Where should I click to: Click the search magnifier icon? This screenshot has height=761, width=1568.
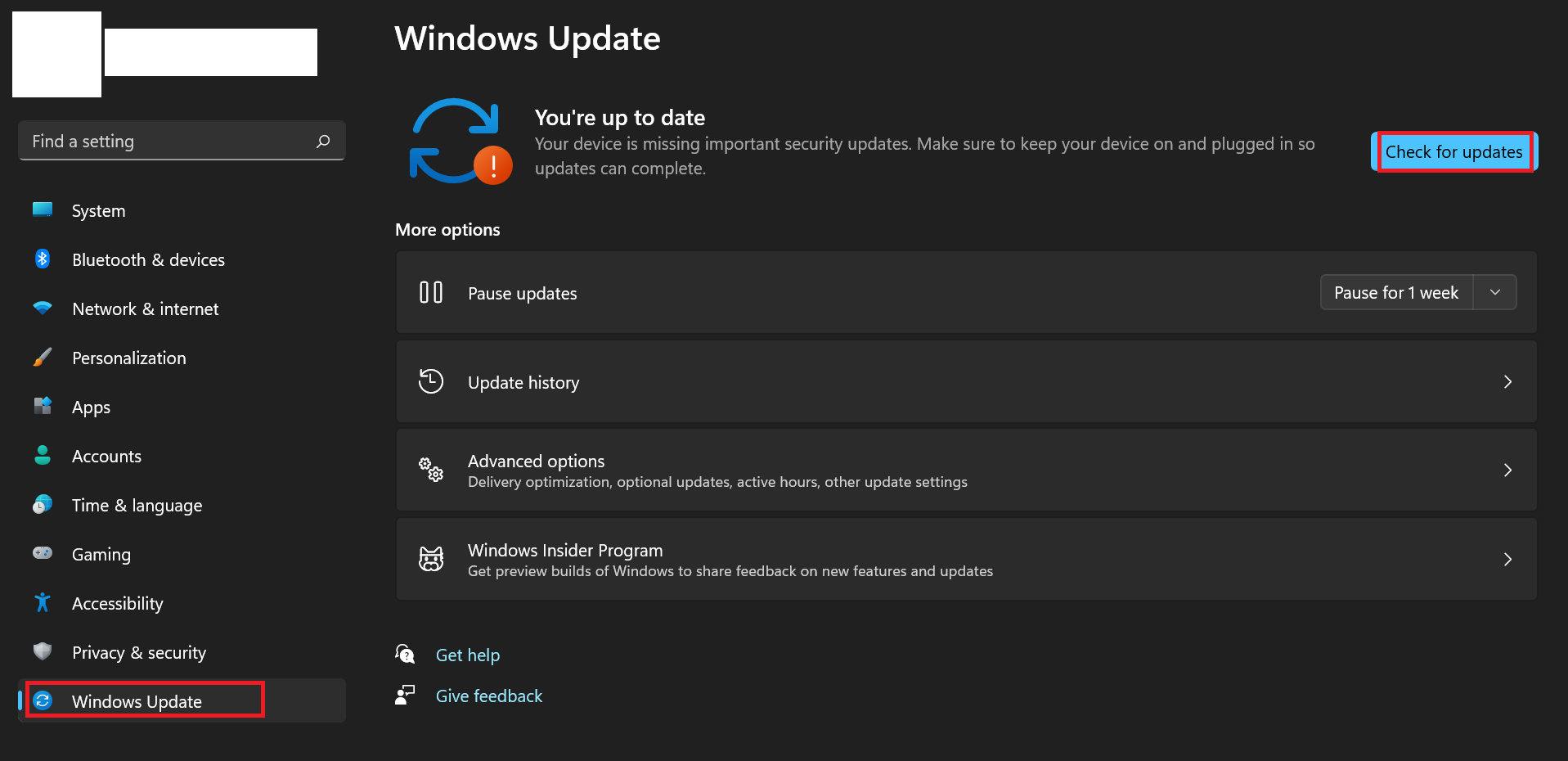point(323,141)
